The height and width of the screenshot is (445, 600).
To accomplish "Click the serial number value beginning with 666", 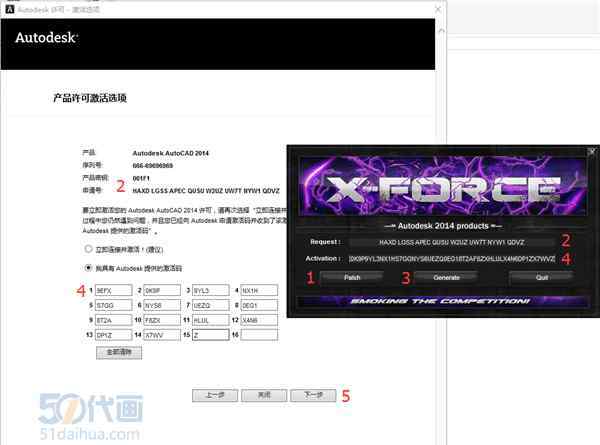I will (152, 166).
